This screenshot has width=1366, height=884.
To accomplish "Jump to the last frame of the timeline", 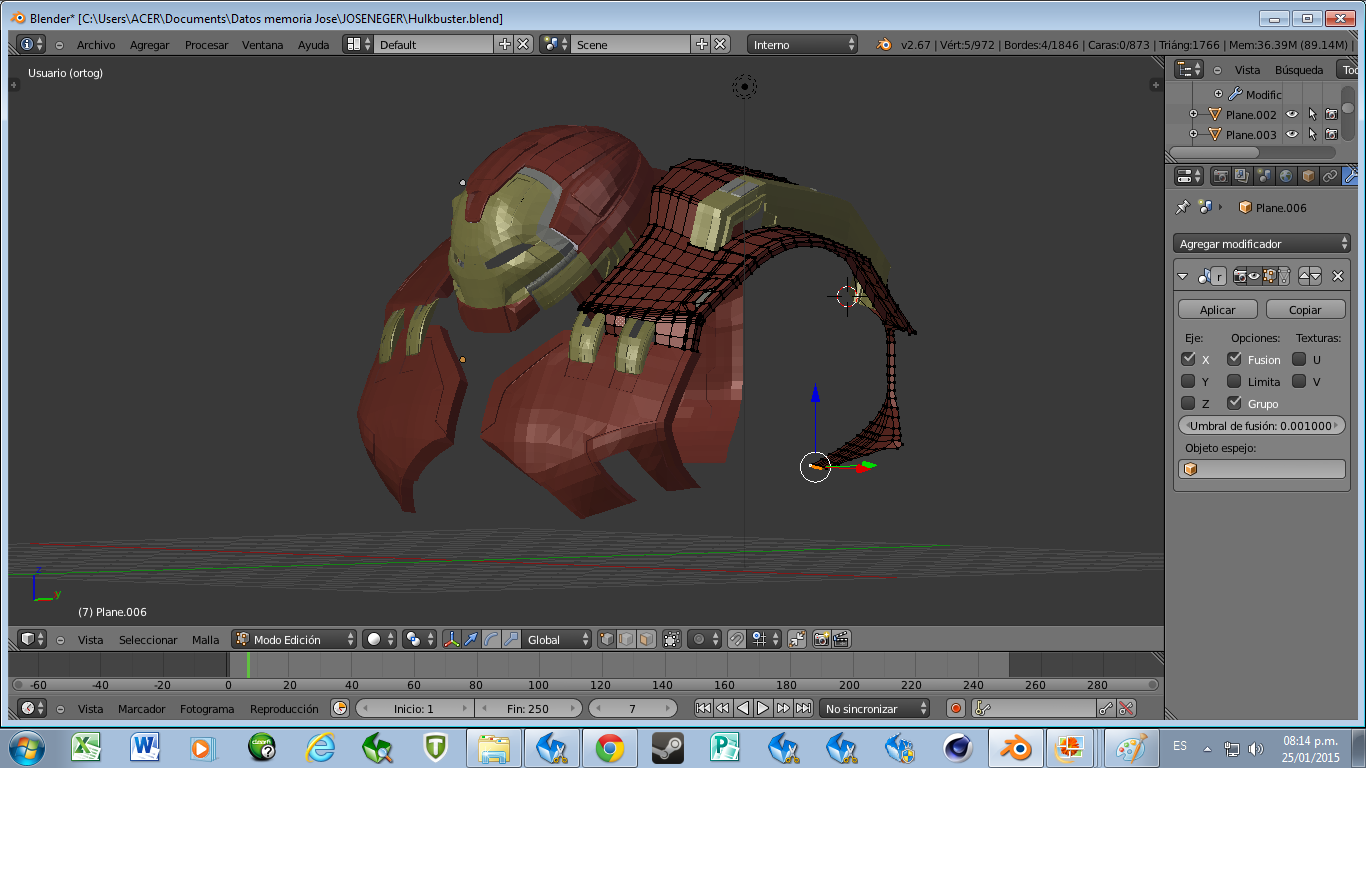I will click(802, 708).
